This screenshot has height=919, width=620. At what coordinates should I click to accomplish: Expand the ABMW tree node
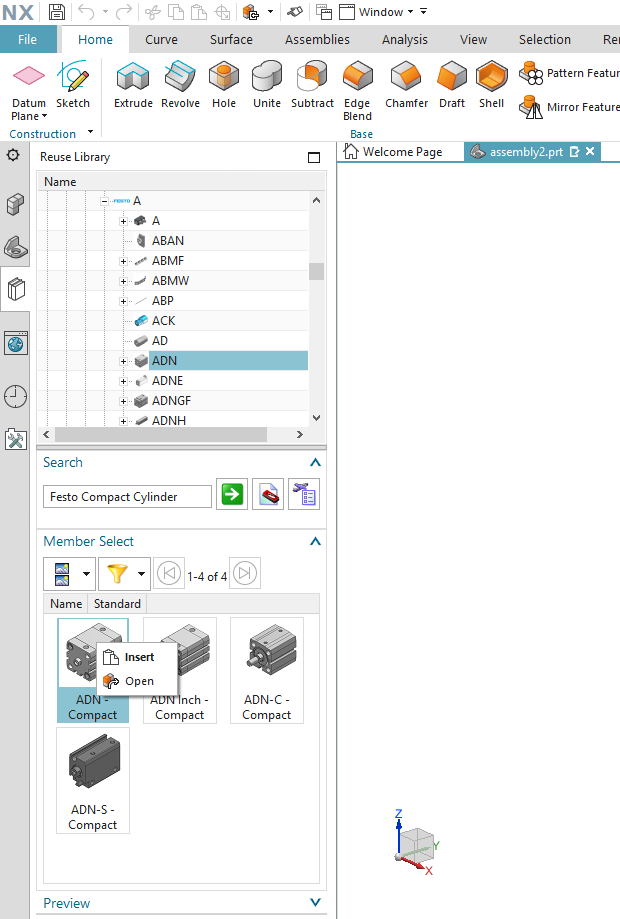tap(123, 281)
